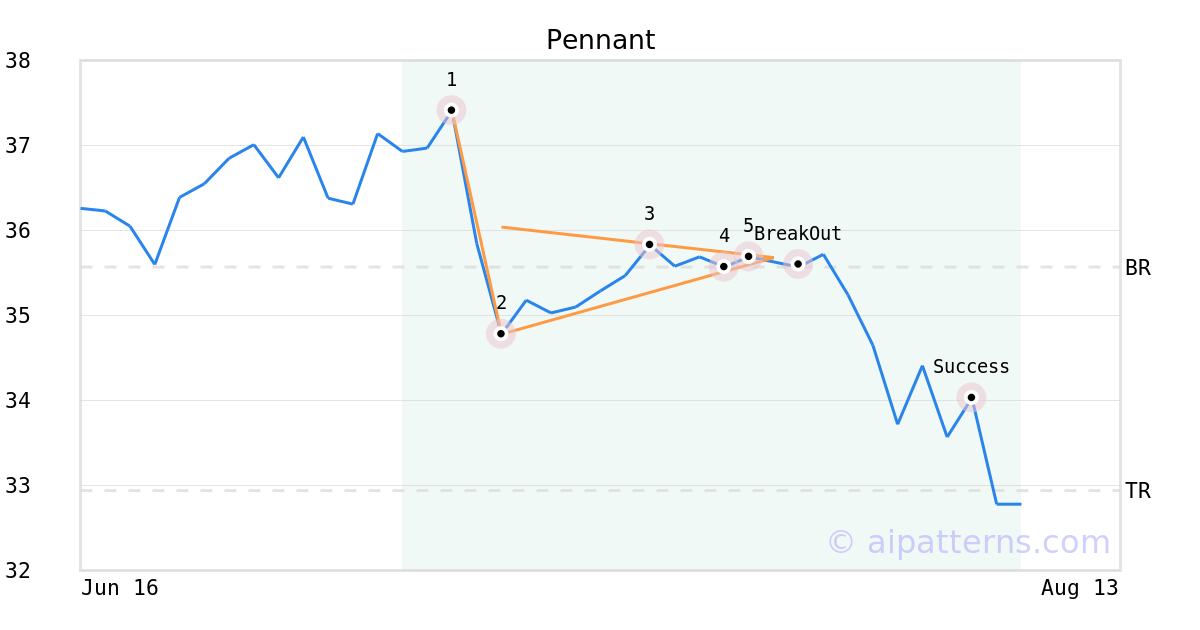This screenshot has width=1200, height=630.
Task: Click pattern point marker 2
Action: pos(501,334)
